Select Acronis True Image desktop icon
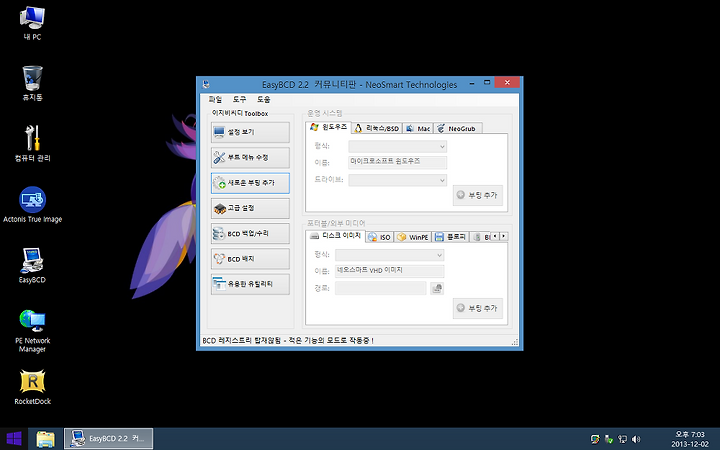 pyautogui.click(x=32, y=205)
